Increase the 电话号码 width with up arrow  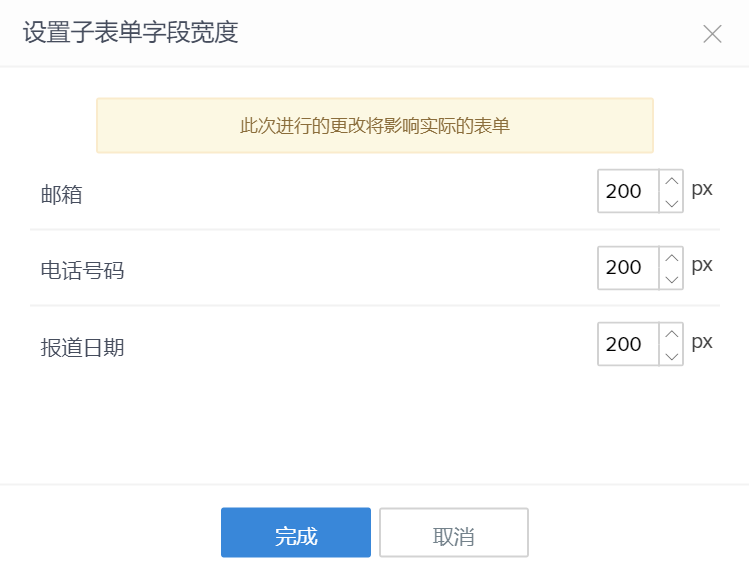point(672,257)
